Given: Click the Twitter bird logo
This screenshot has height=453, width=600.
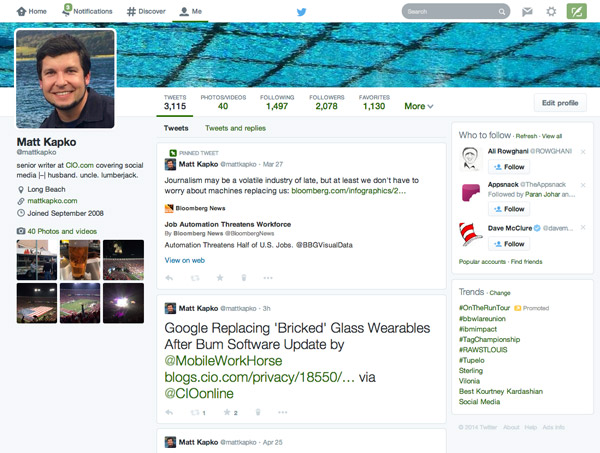Looking at the screenshot, I should pyautogui.click(x=302, y=12).
